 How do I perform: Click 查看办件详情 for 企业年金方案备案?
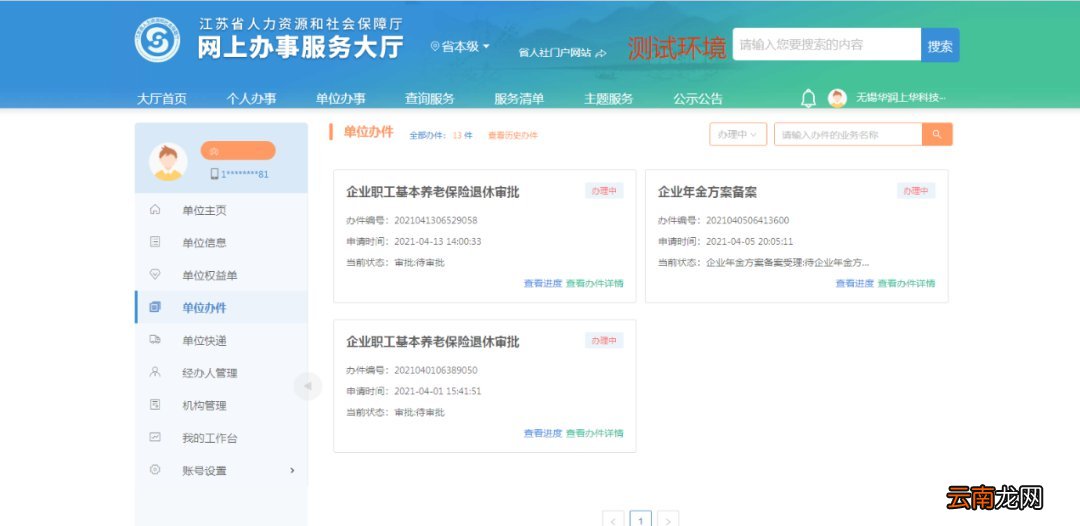click(906, 283)
